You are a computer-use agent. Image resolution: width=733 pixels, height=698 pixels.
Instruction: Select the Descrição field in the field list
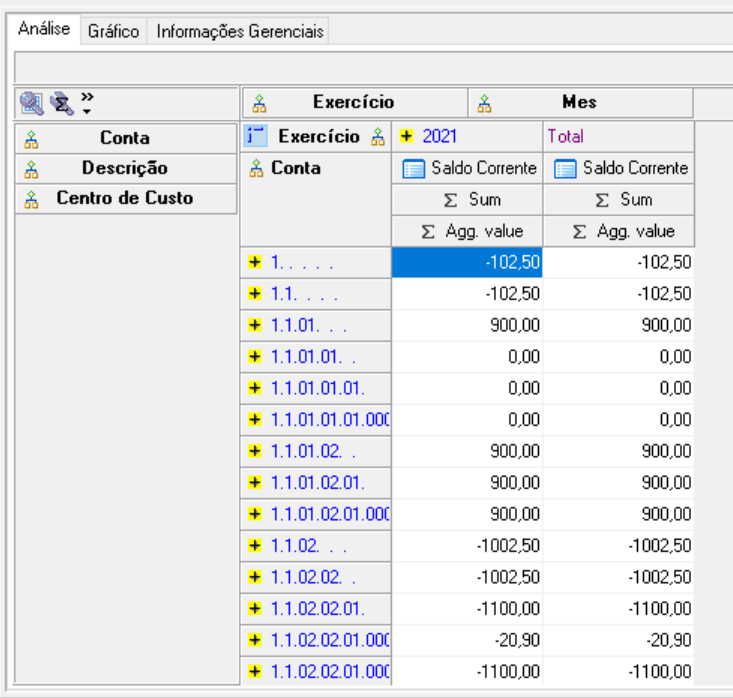(126, 168)
